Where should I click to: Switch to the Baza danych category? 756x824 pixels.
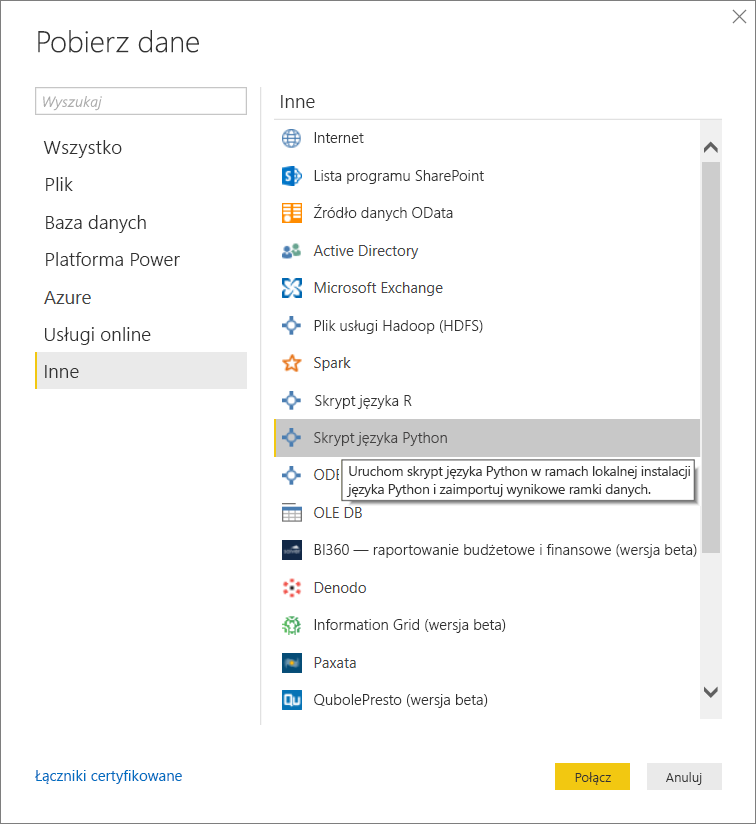pyautogui.click(x=95, y=223)
